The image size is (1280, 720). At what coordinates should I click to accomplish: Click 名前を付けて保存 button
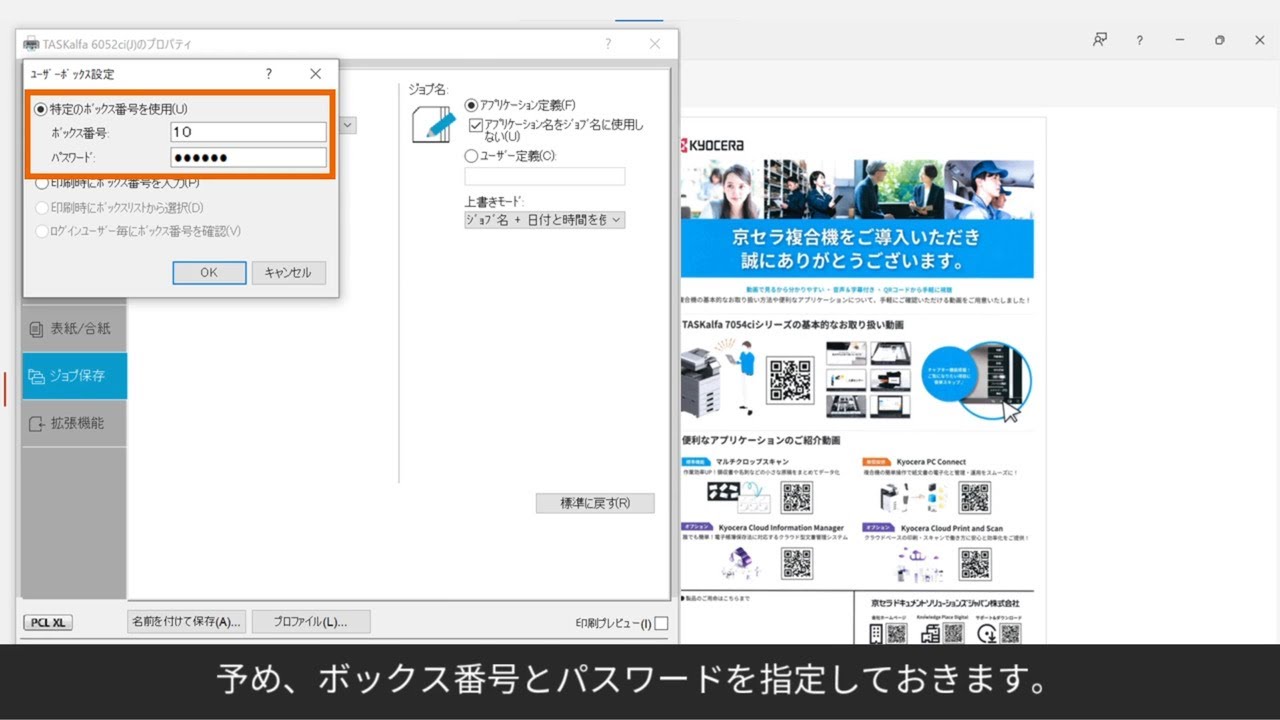coord(187,621)
